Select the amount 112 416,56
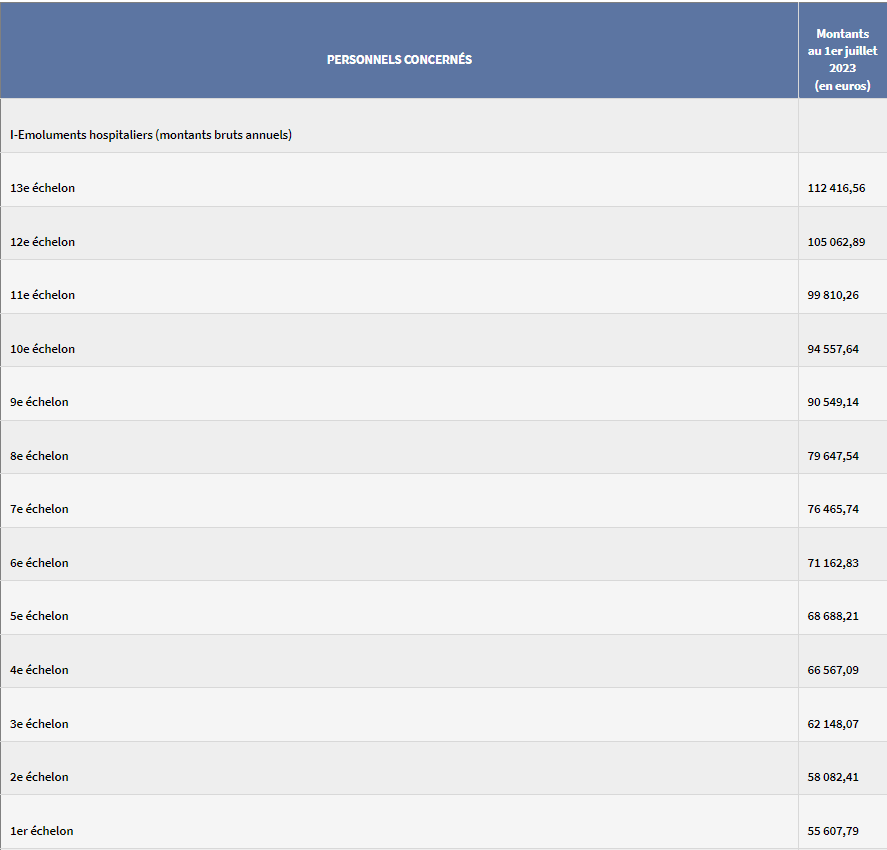The image size is (887, 850). pyautogui.click(x=836, y=188)
